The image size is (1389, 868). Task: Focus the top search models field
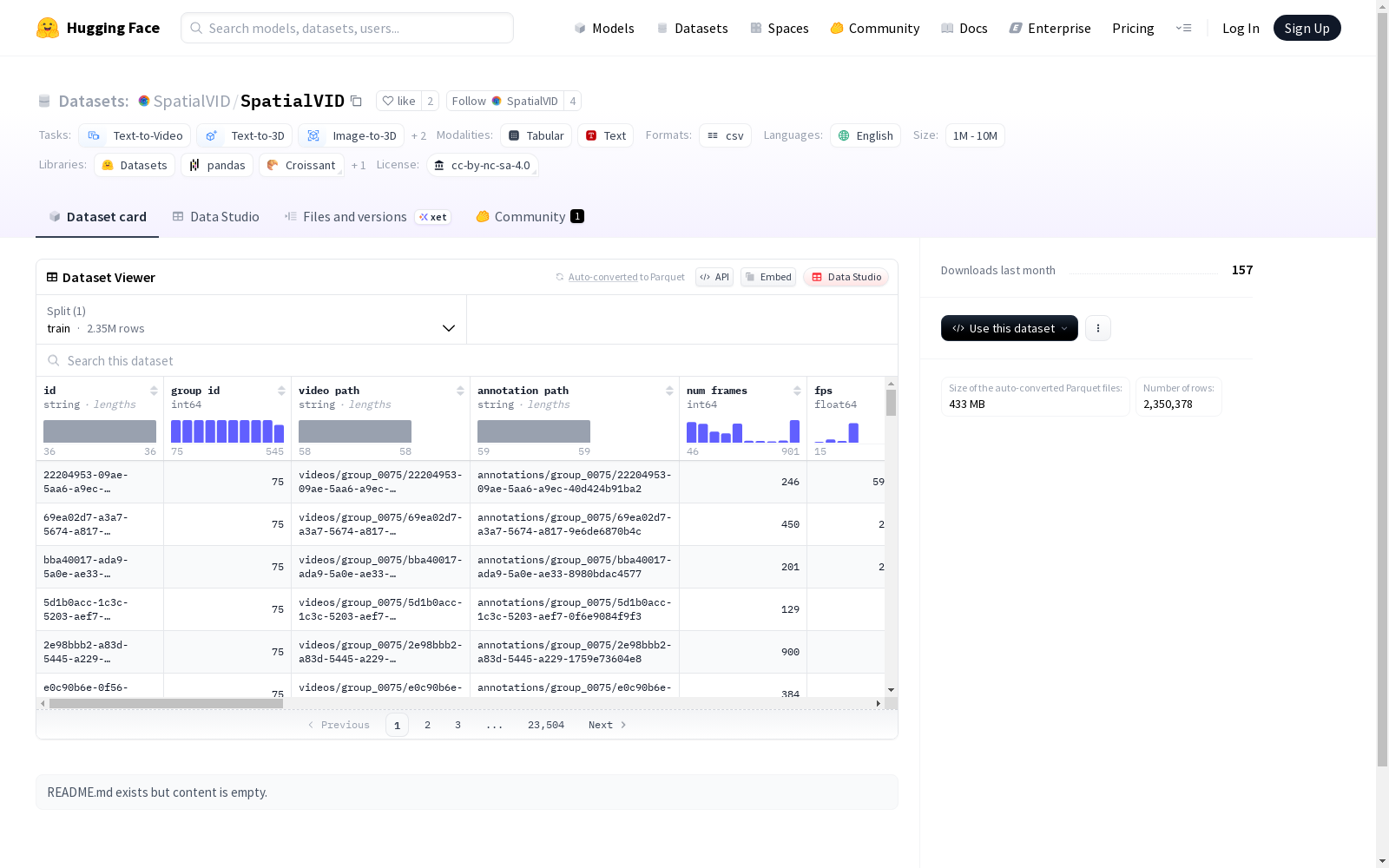point(347,28)
